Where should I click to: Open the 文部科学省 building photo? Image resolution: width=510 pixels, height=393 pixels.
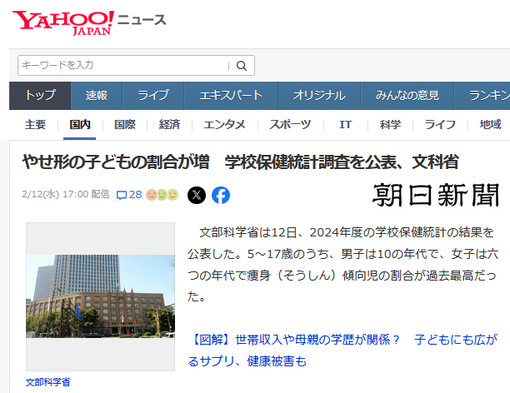point(100,296)
